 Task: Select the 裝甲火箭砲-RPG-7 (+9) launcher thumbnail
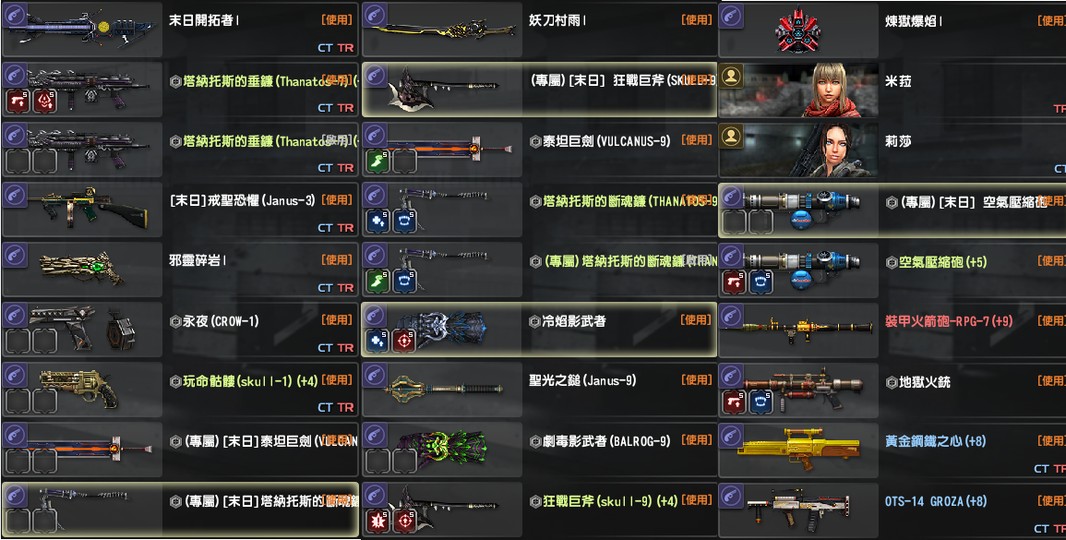coord(799,330)
